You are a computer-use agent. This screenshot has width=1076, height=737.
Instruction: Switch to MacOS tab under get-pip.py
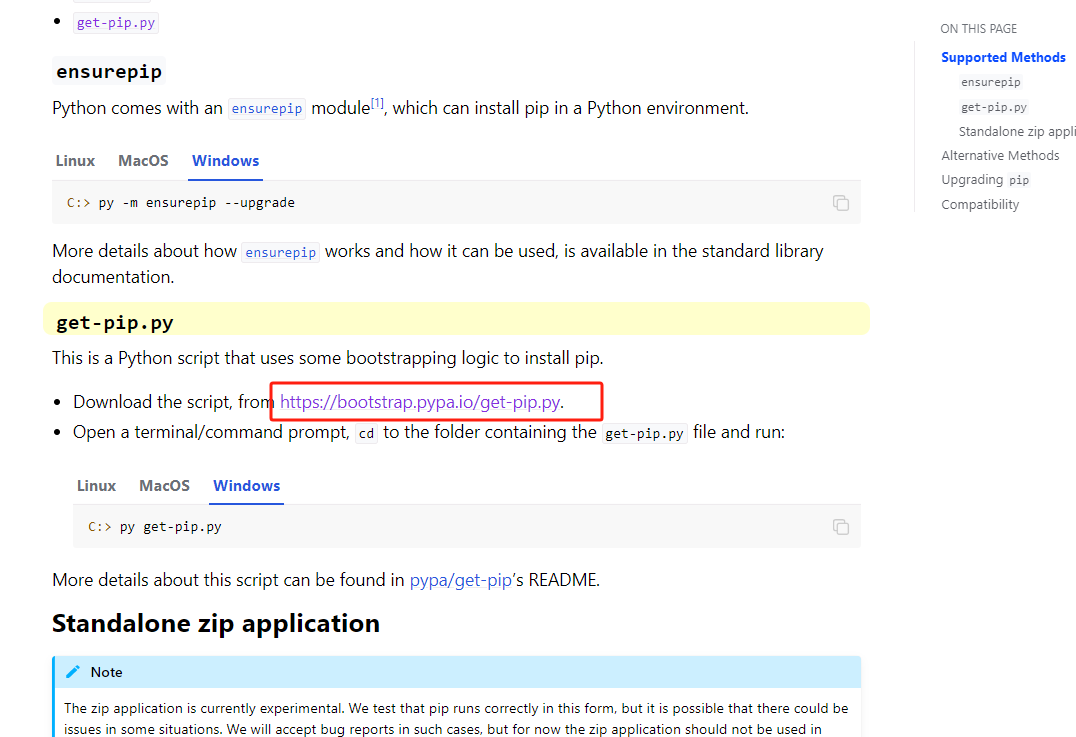(x=164, y=486)
